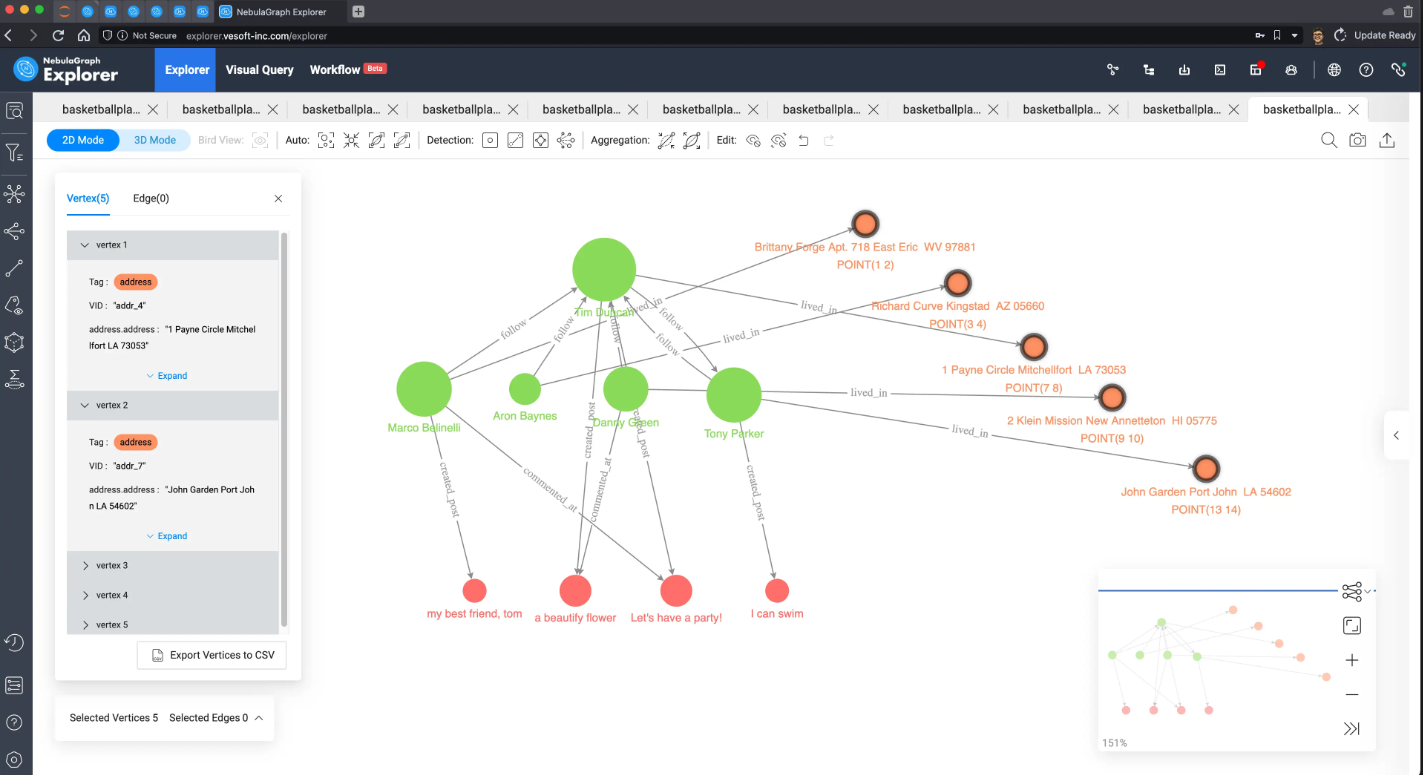Click the Tim Duncan node
This screenshot has height=775, width=1423.
click(604, 269)
